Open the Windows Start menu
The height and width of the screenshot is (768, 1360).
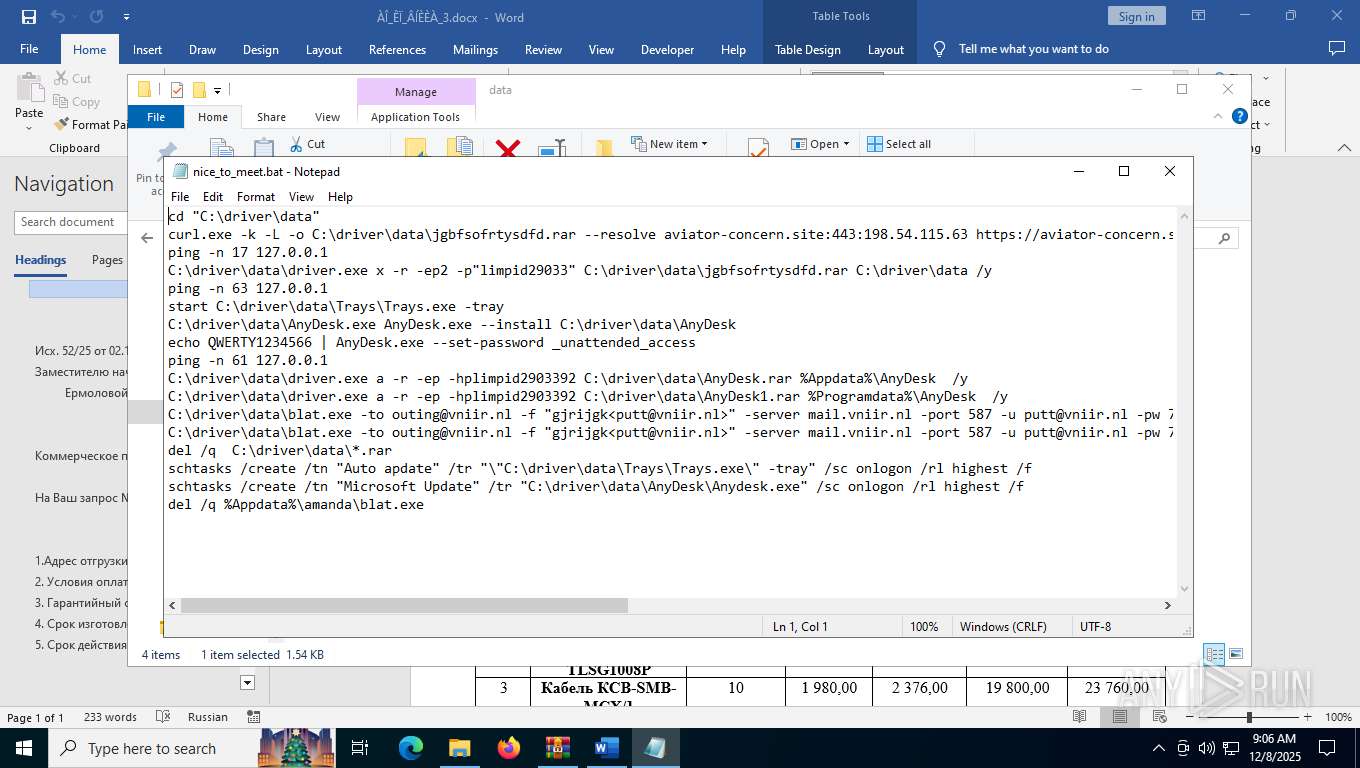pyautogui.click(x=23, y=748)
